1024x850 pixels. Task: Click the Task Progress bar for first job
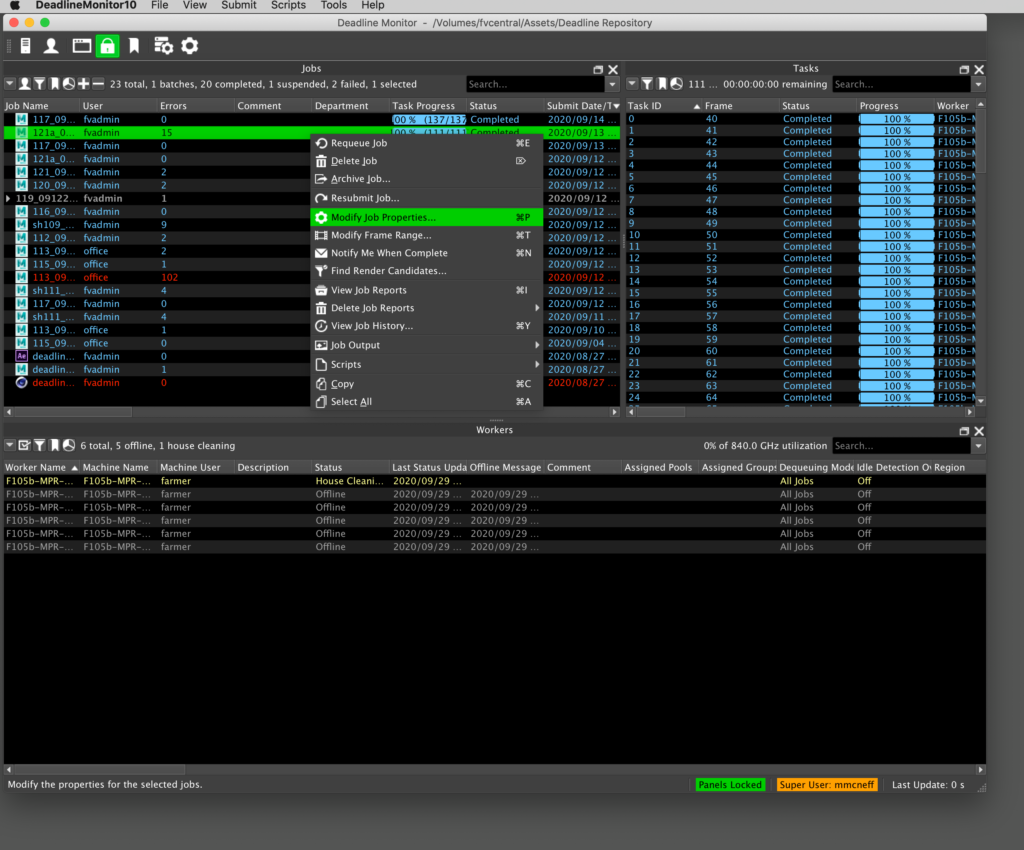point(428,119)
